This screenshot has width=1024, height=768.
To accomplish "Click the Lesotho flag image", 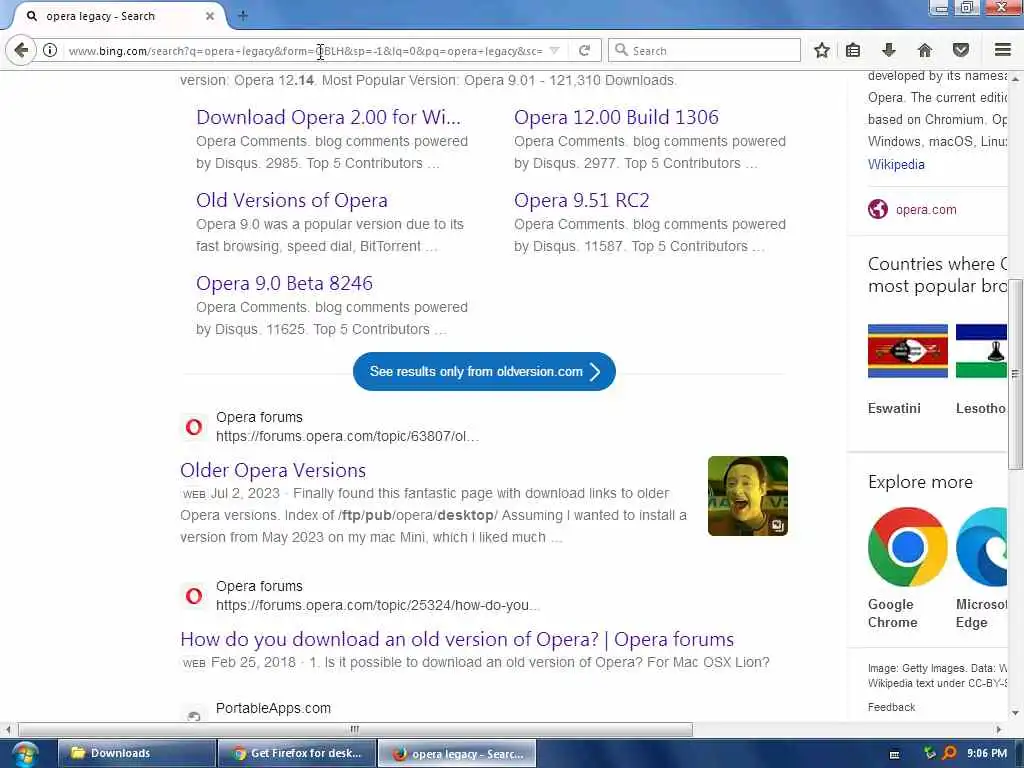I will coord(981,351).
